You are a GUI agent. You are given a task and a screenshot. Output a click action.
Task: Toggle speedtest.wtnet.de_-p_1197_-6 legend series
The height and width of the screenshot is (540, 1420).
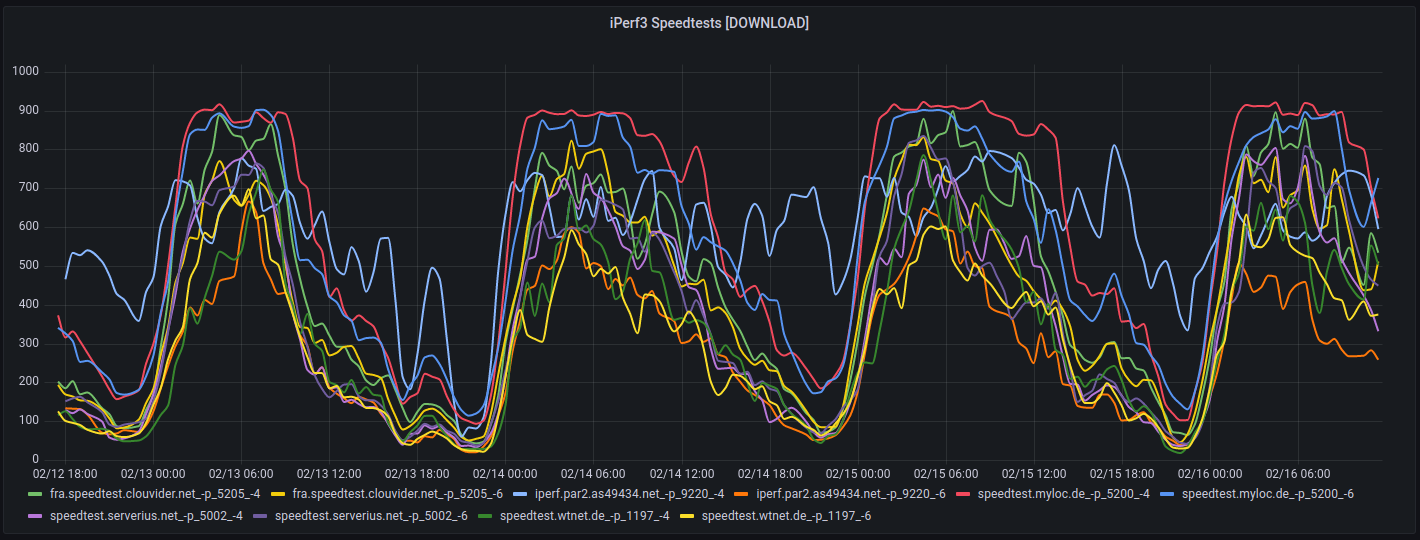786,516
